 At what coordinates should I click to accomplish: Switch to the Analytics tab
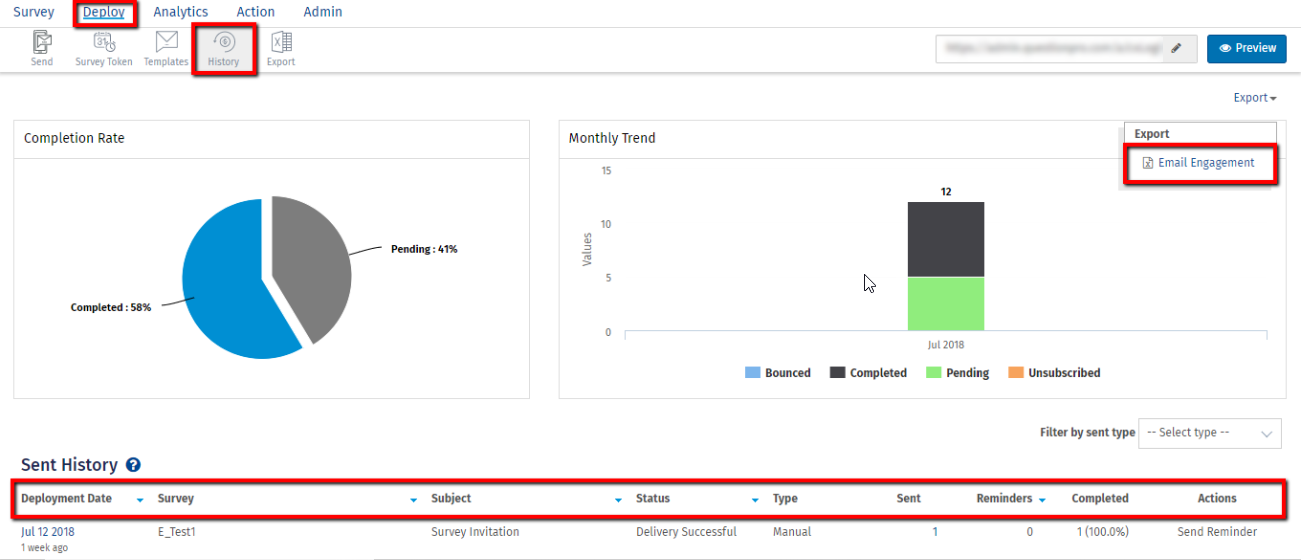click(x=181, y=12)
